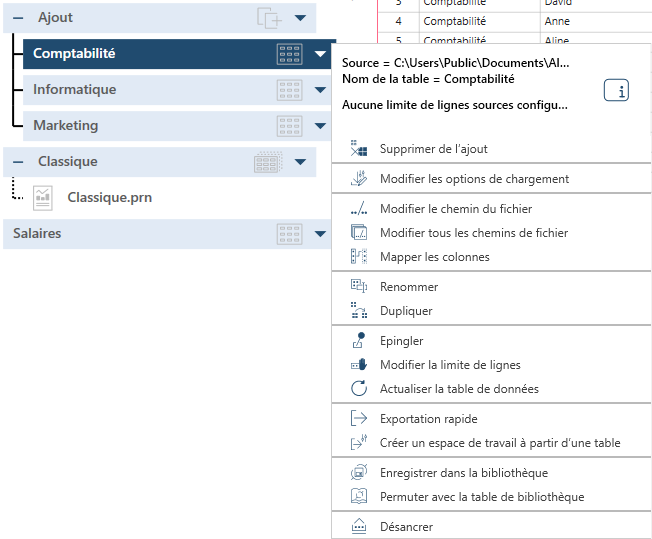Image resolution: width=652 pixels, height=539 pixels.
Task: Click the table grid icon on Salaires row
Action: click(289, 234)
